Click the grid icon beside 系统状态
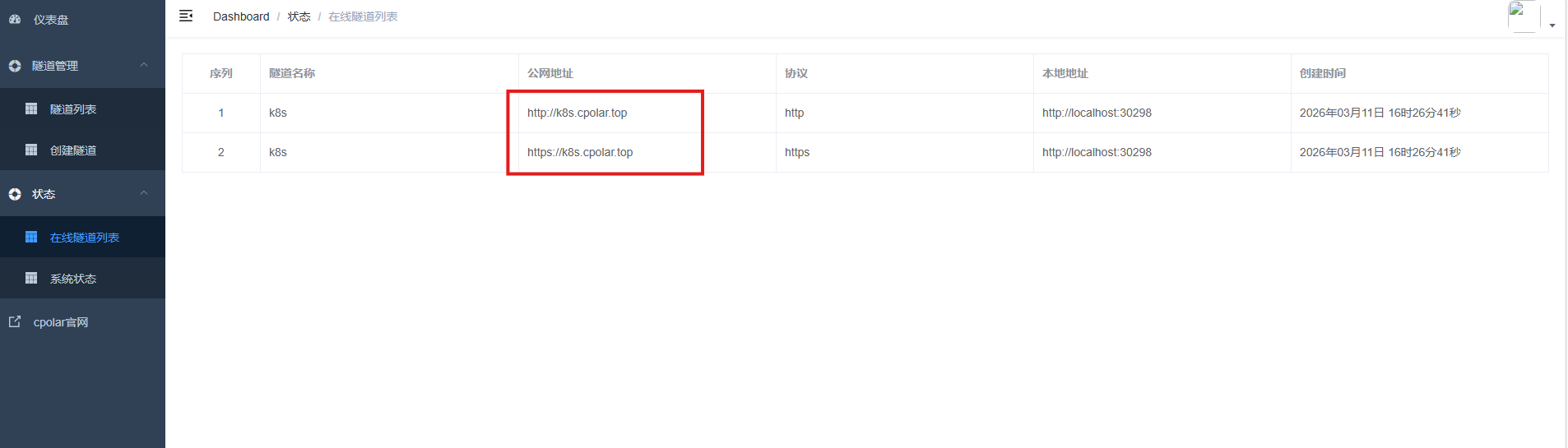The height and width of the screenshot is (448, 1568). [x=31, y=278]
